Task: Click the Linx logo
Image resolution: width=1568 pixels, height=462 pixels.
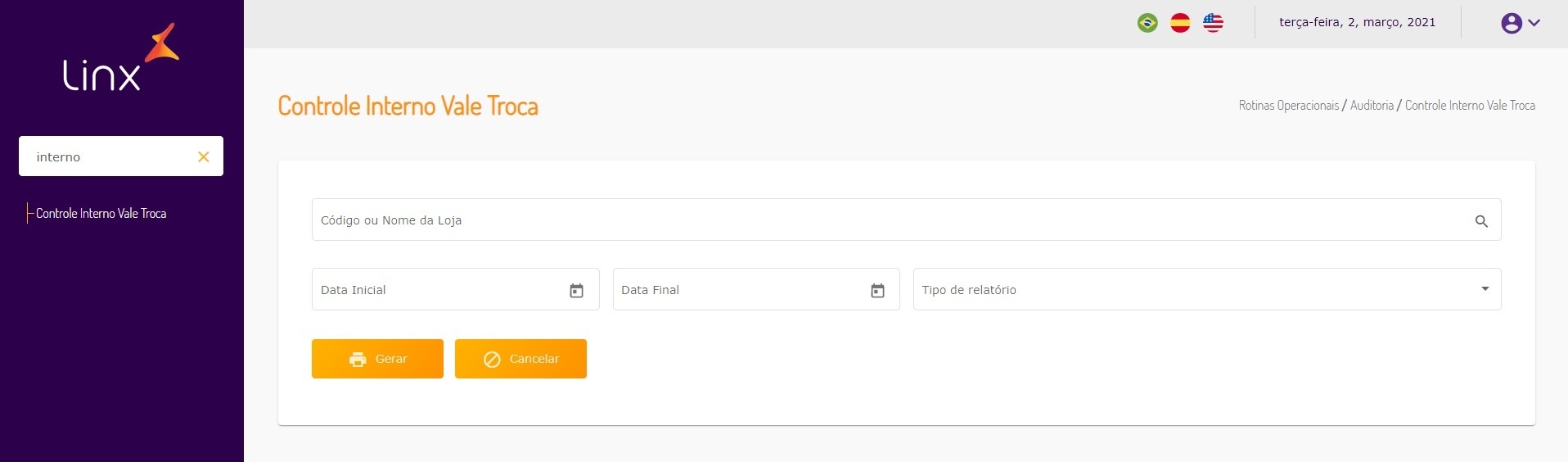Action: click(x=121, y=59)
